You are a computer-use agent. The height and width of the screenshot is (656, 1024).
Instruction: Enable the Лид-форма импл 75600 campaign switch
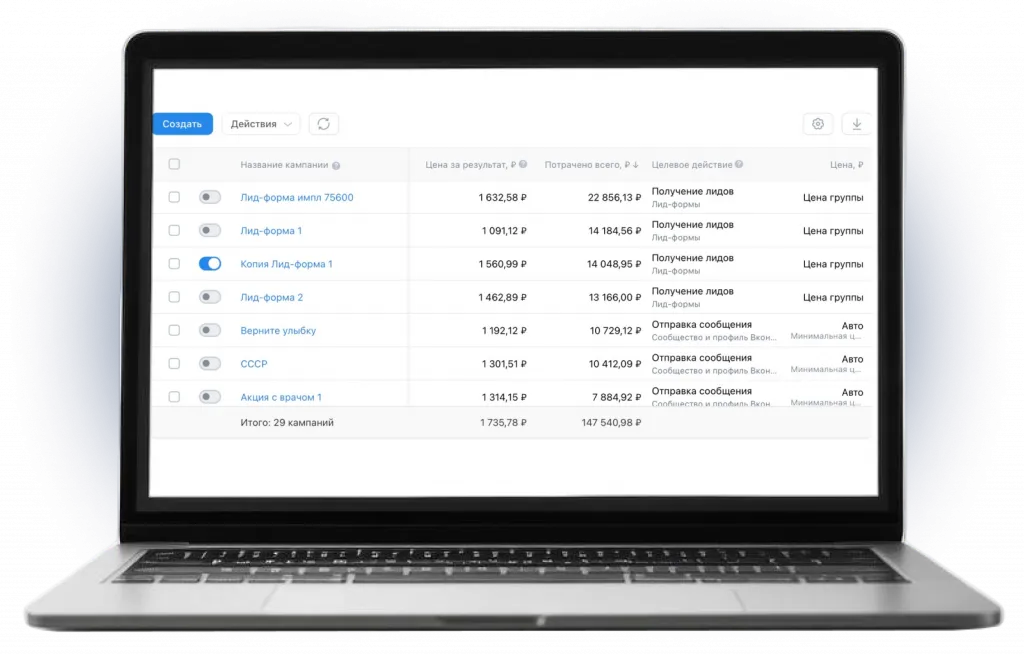210,197
